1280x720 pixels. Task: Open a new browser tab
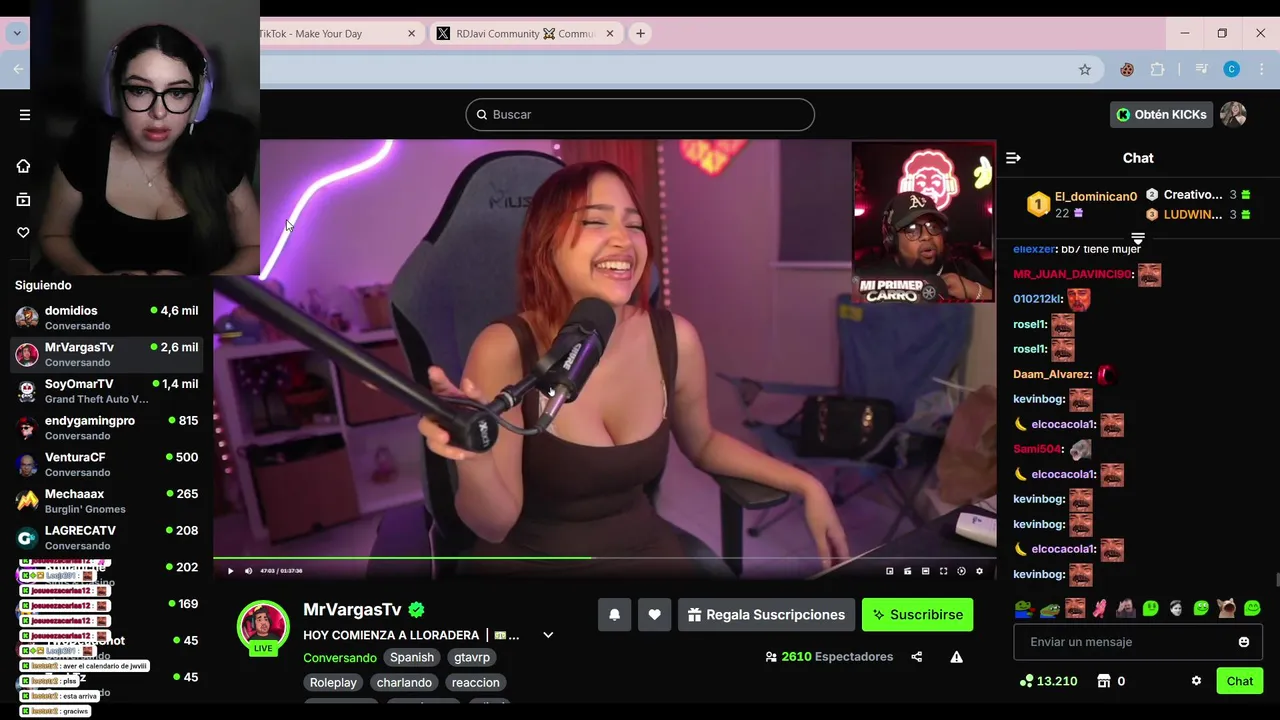click(x=640, y=34)
